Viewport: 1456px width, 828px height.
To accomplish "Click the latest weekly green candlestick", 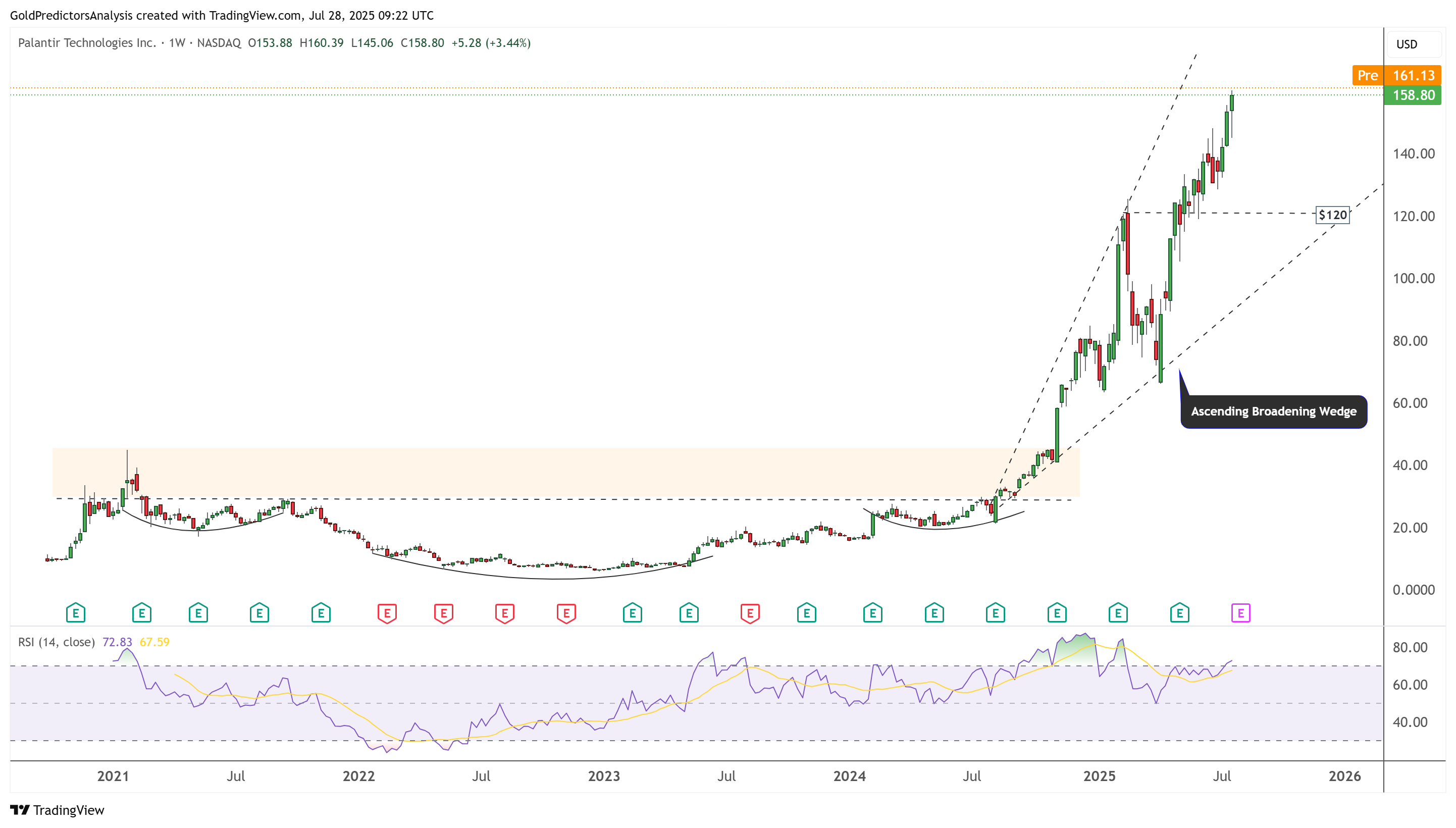I will (x=1232, y=103).
